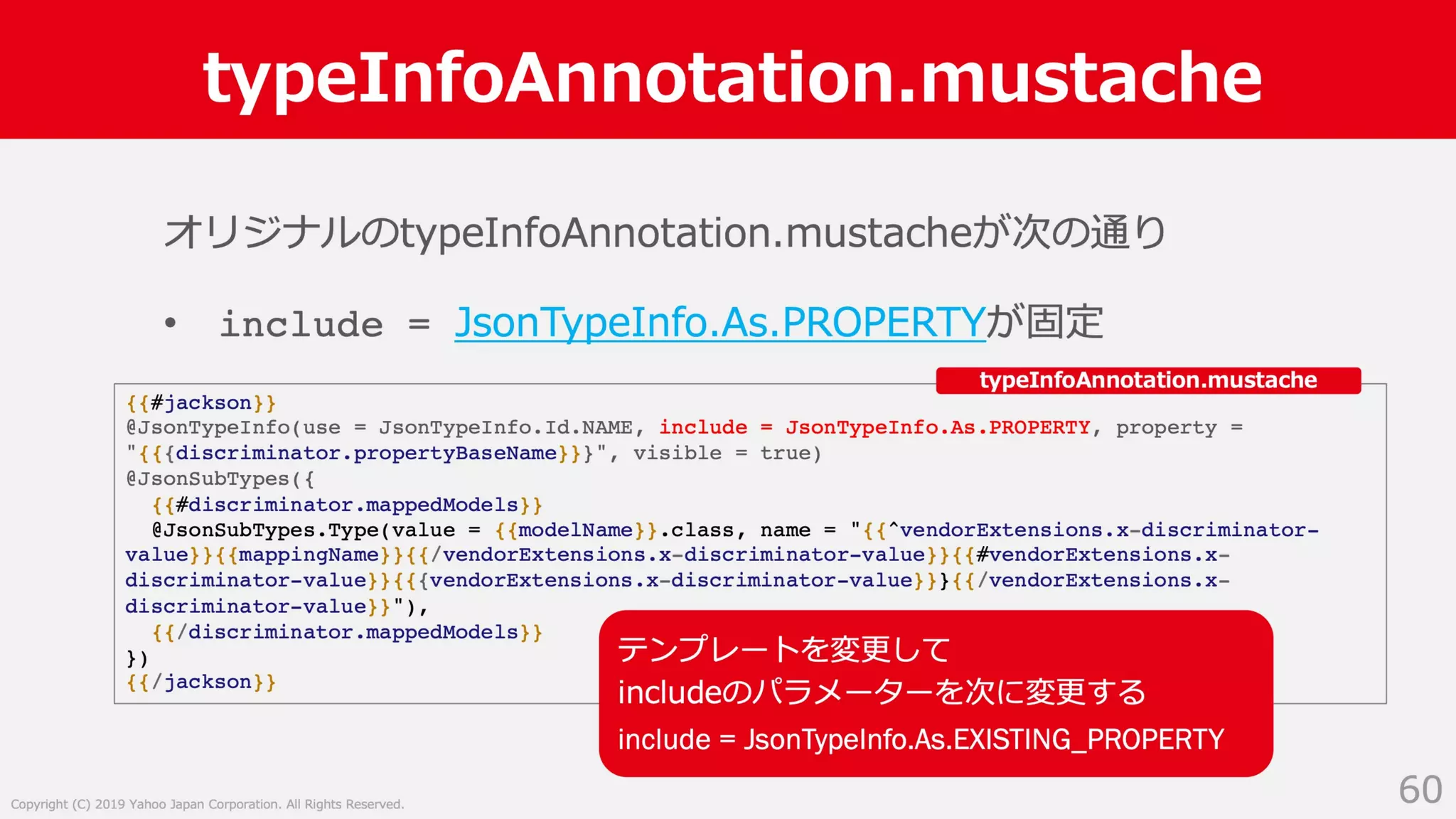The image size is (1456, 819).
Task: Click the @JsonSubTypes({ line
Action: pyautogui.click(x=220, y=479)
